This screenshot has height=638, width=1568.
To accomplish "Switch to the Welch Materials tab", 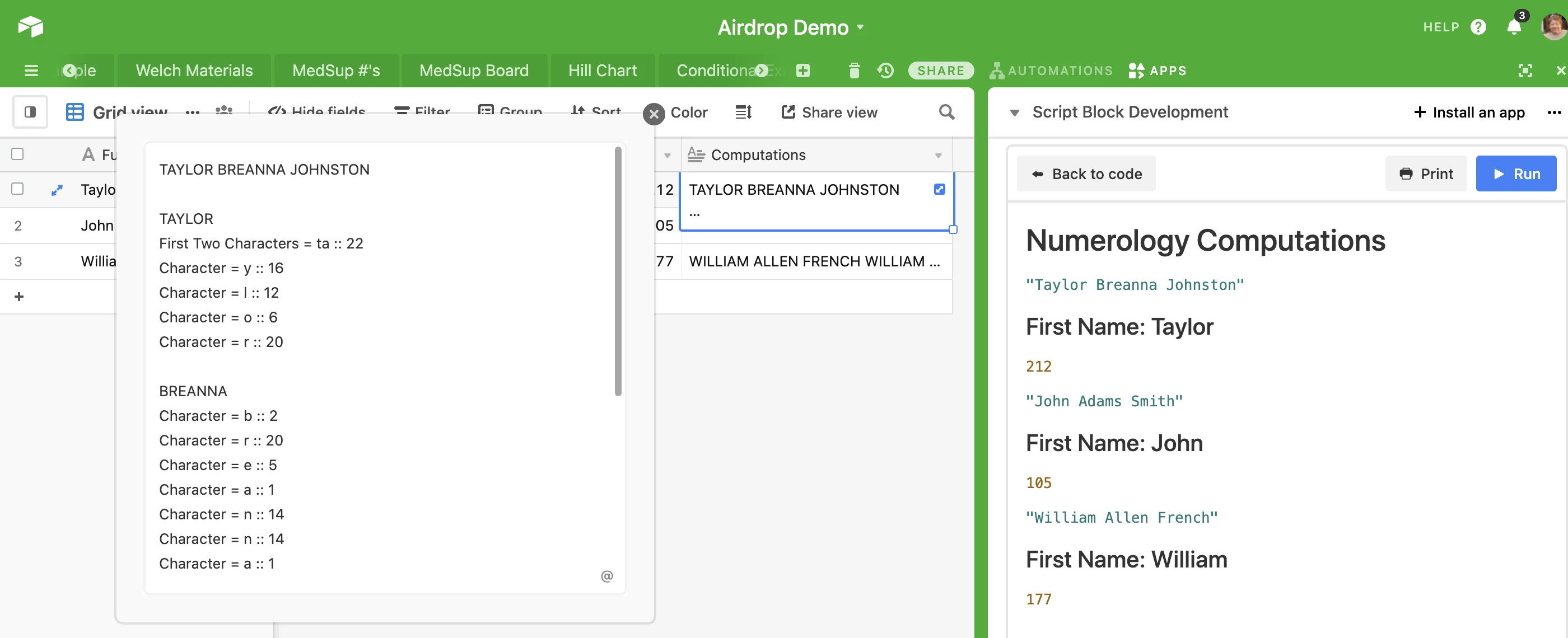I will click(x=194, y=71).
